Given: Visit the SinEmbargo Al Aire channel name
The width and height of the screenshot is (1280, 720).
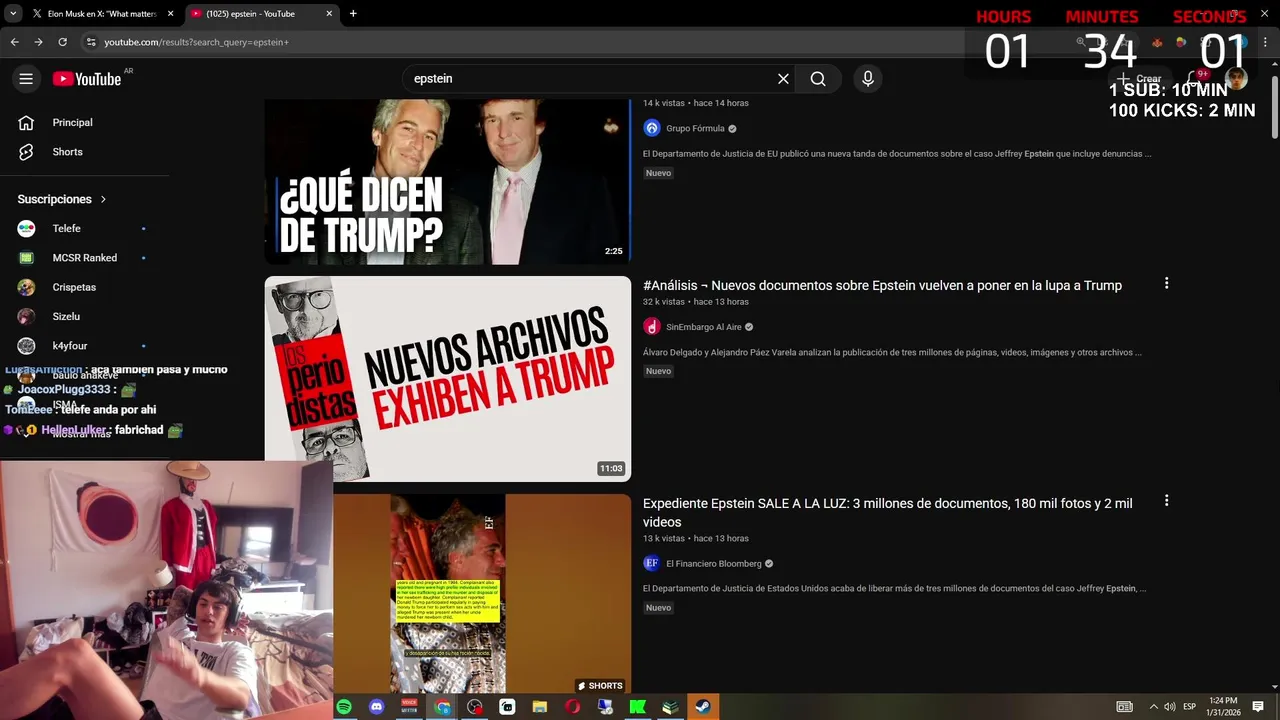Looking at the screenshot, I should pos(704,327).
